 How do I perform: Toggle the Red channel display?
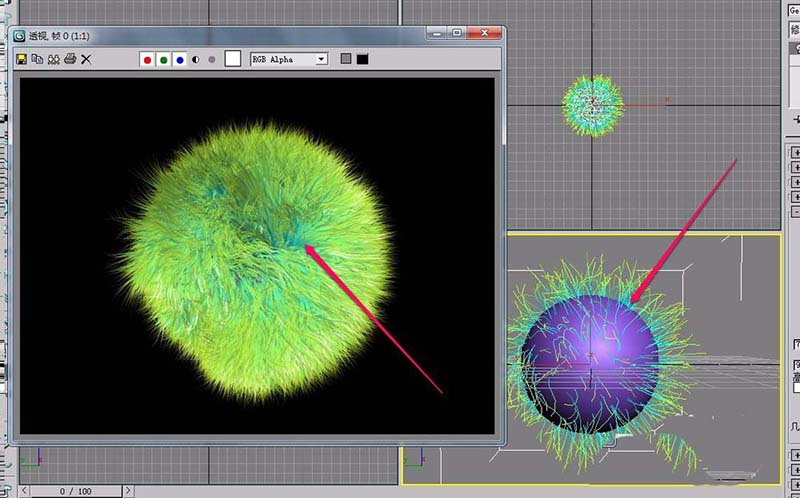coord(147,60)
